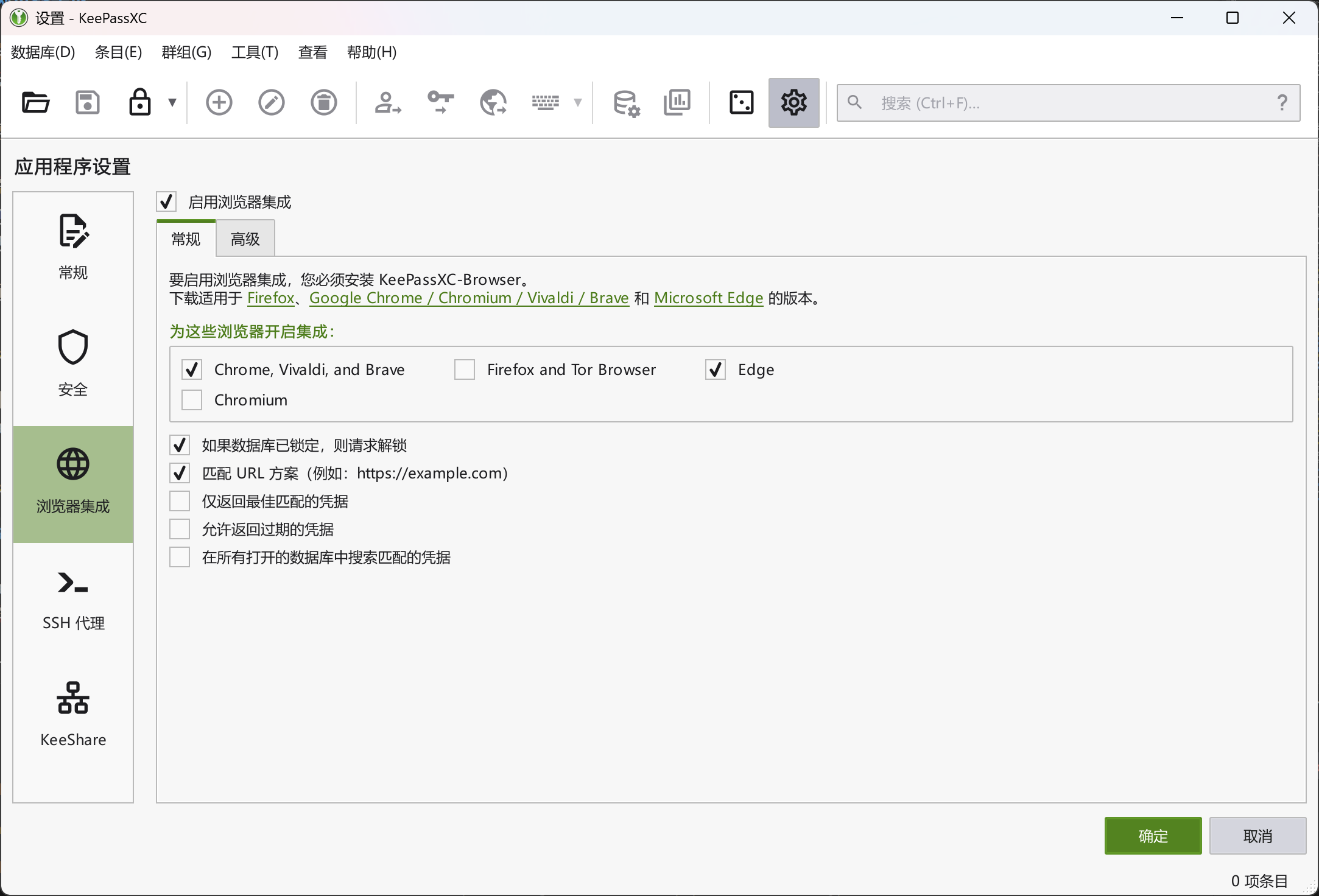This screenshot has width=1319, height=896.
Task: Click the 确定 button
Action: (1153, 836)
